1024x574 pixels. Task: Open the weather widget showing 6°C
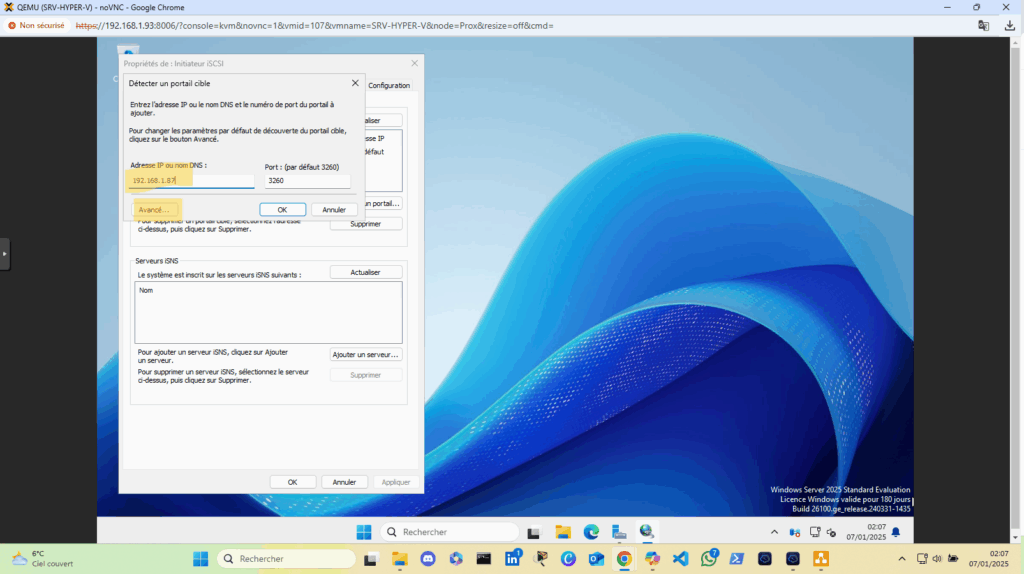(x=42, y=559)
